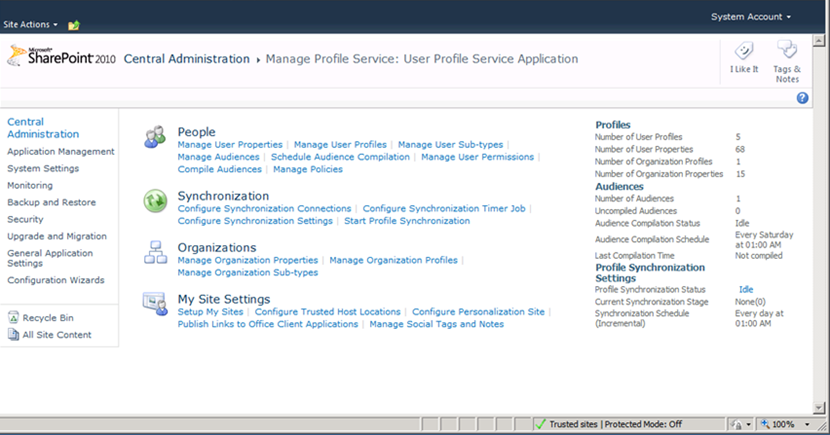Click the All Site Content icon

tap(13, 334)
